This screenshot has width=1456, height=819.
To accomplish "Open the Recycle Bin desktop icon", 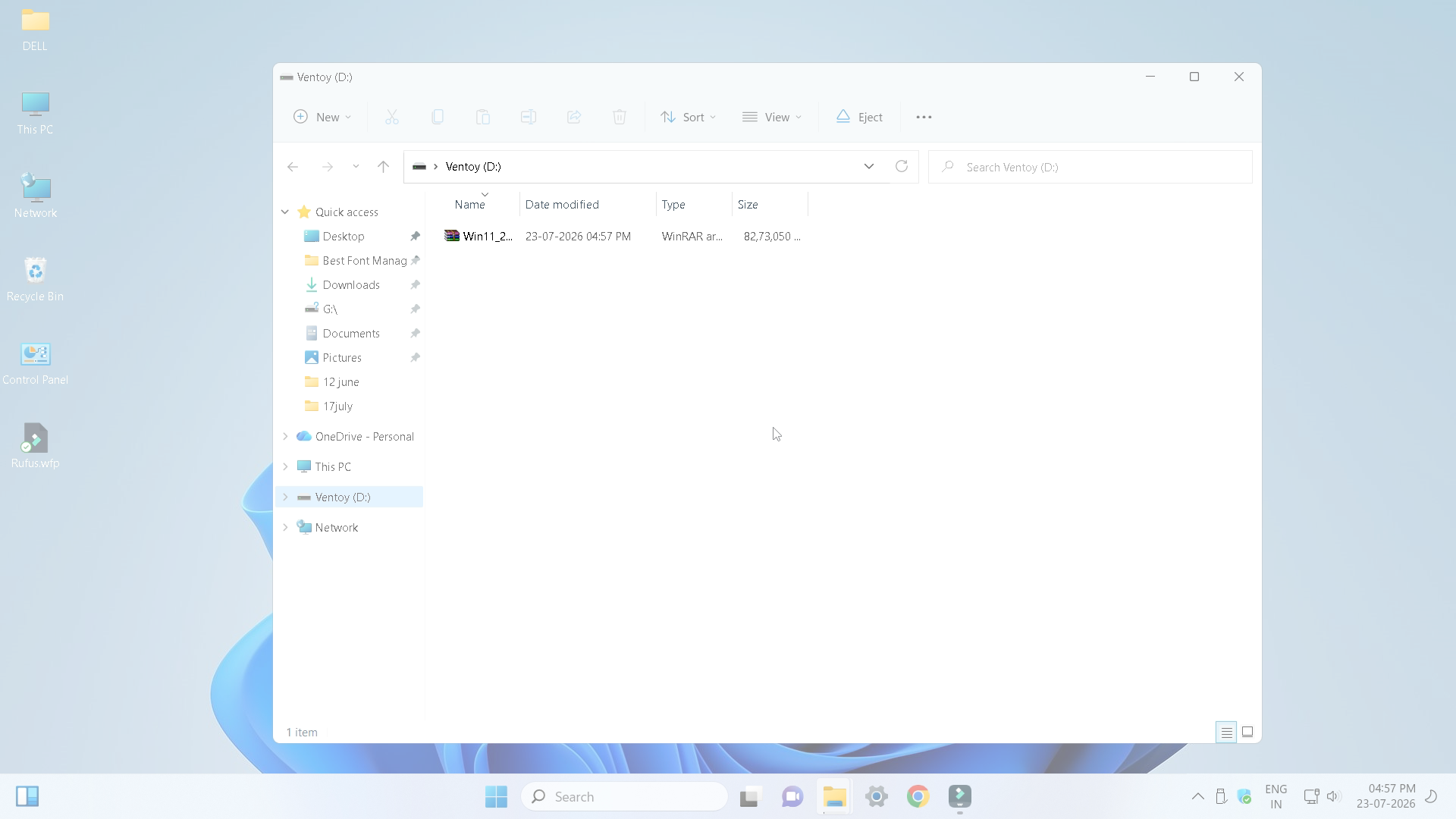I will [x=35, y=279].
